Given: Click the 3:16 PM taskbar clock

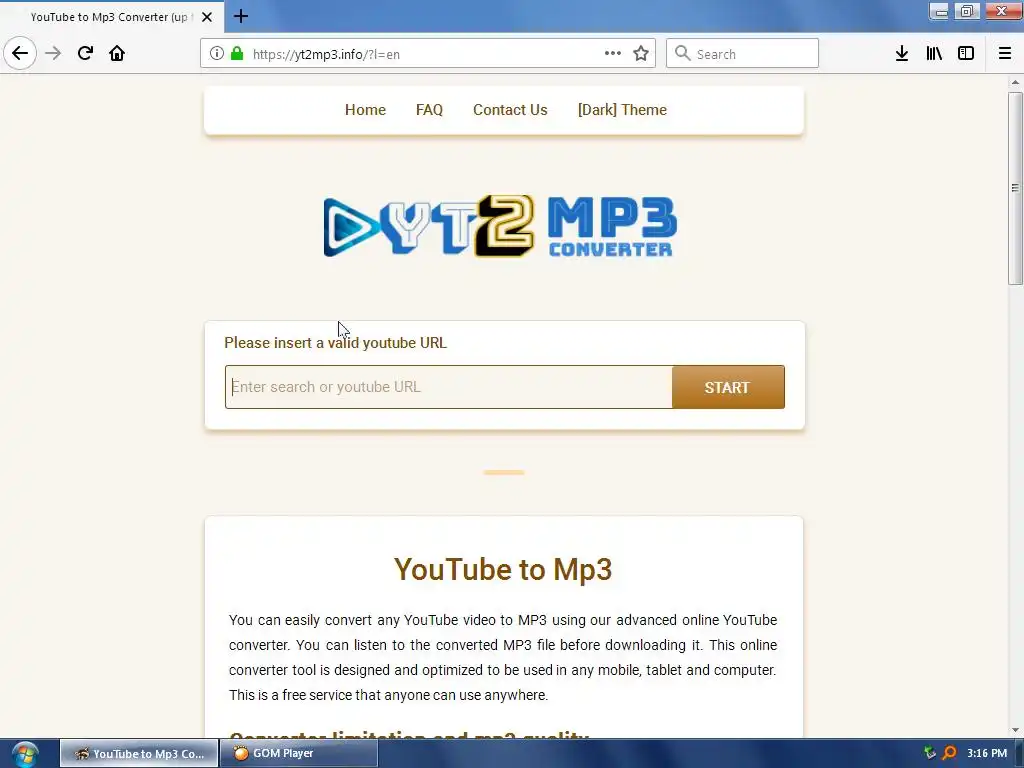Looking at the screenshot, I should pos(987,754).
